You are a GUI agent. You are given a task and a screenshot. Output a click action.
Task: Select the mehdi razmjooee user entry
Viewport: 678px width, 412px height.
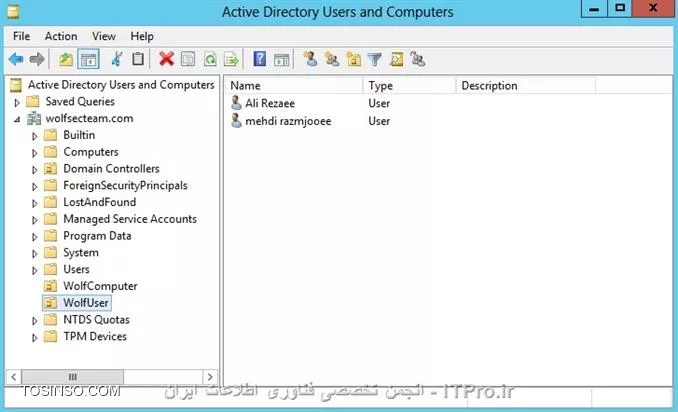click(288, 121)
